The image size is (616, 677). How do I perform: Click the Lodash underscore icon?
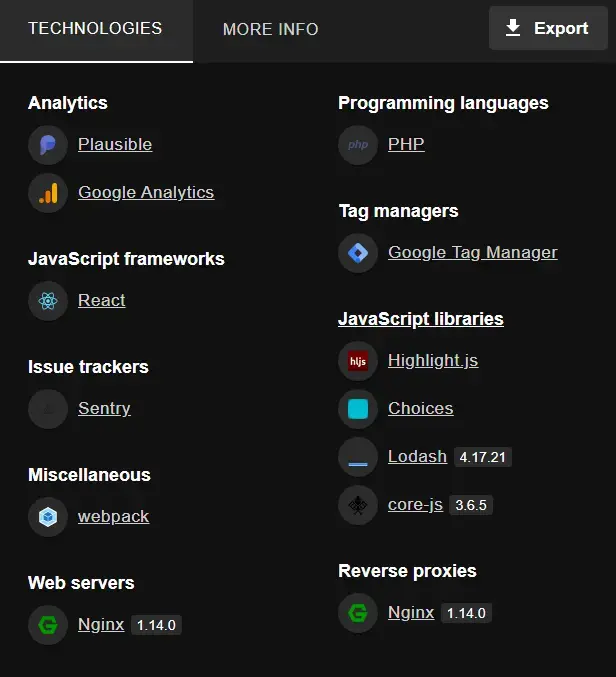click(x=358, y=457)
